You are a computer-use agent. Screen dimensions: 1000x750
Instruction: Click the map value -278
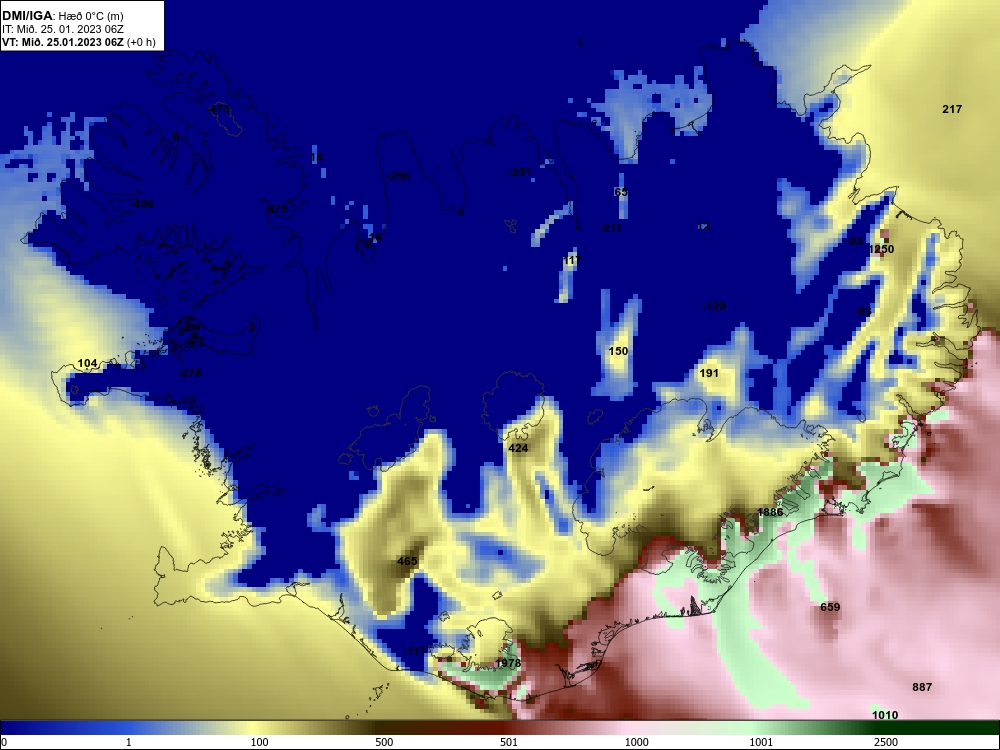coord(190,373)
